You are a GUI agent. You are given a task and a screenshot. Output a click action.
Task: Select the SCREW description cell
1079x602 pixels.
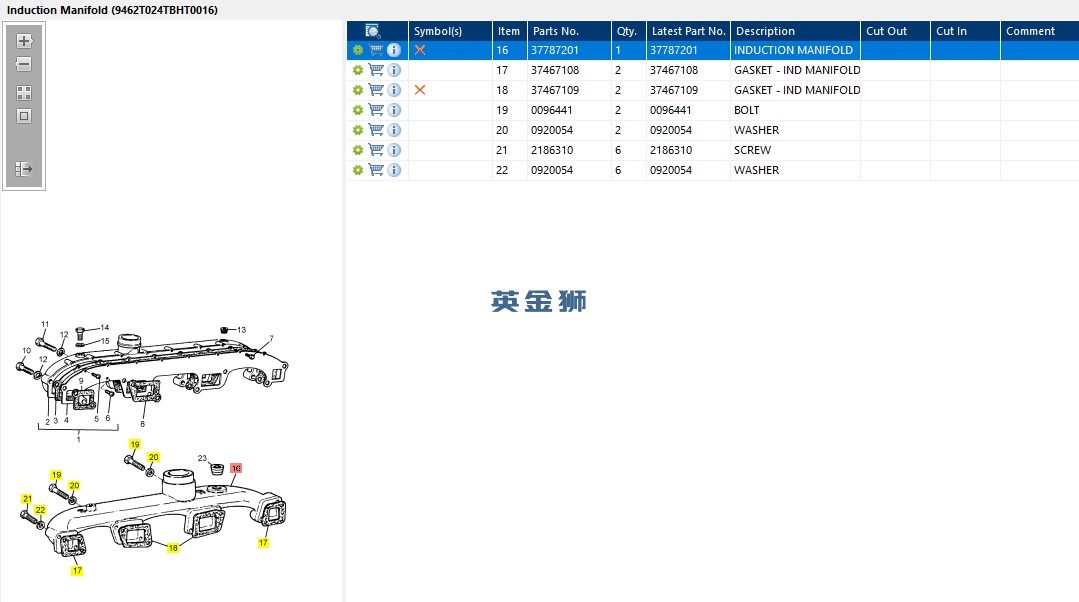click(x=795, y=150)
